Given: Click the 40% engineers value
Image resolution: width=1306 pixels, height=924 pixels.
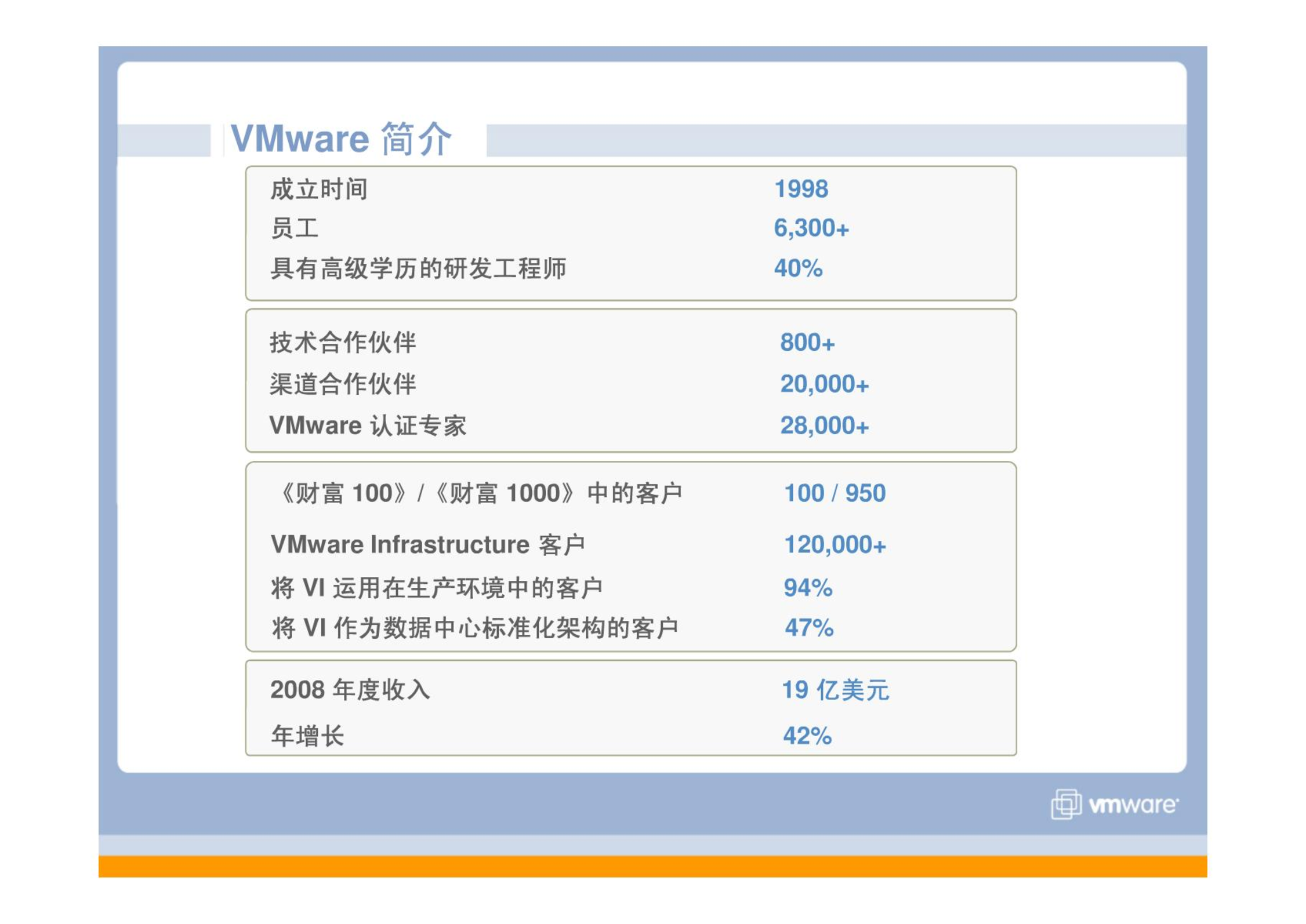Looking at the screenshot, I should tap(797, 268).
